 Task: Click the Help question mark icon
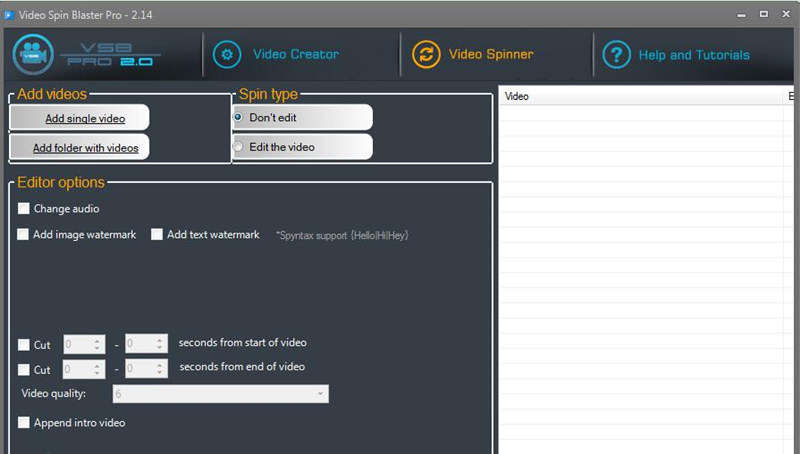pos(616,55)
